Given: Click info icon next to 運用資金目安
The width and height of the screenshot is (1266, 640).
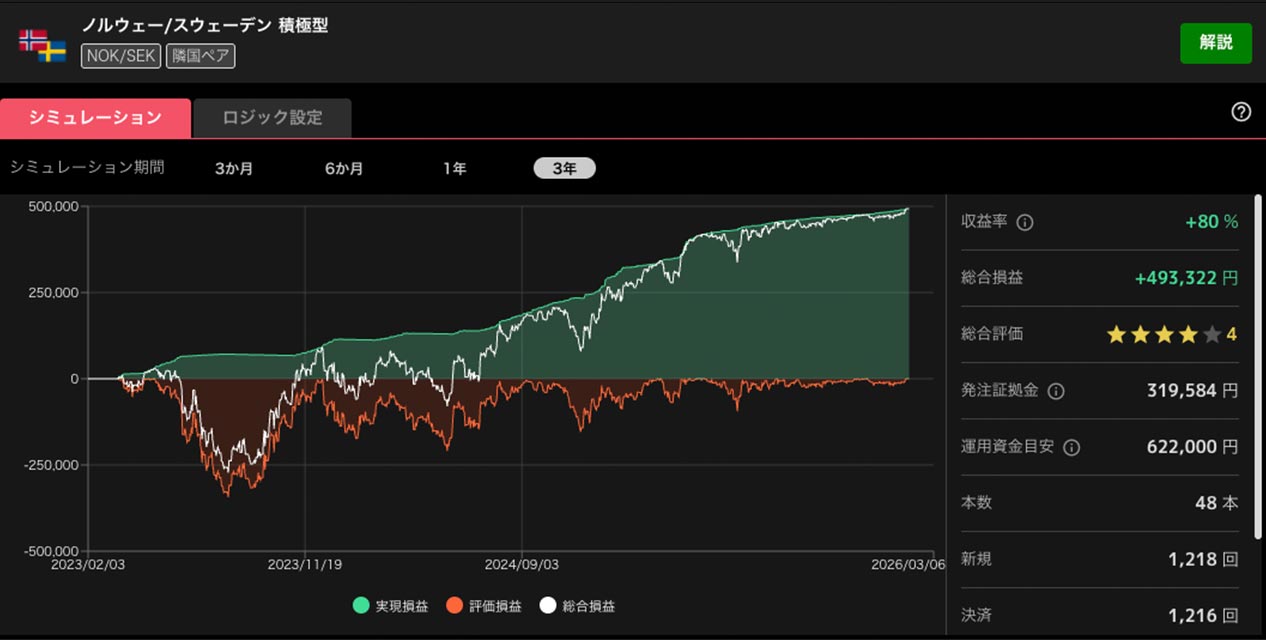Looking at the screenshot, I should click(x=1071, y=447).
